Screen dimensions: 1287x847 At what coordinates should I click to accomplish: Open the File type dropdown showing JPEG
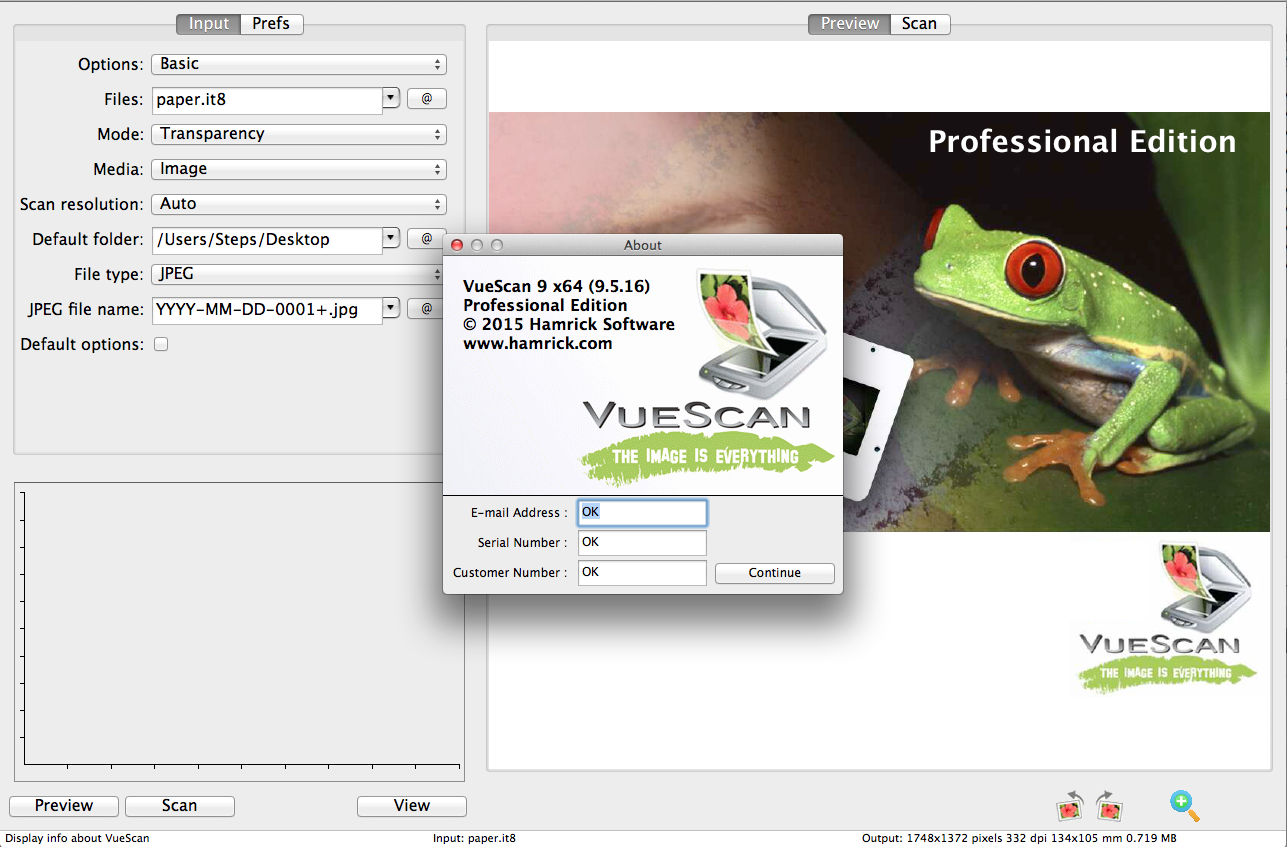[x=299, y=274]
